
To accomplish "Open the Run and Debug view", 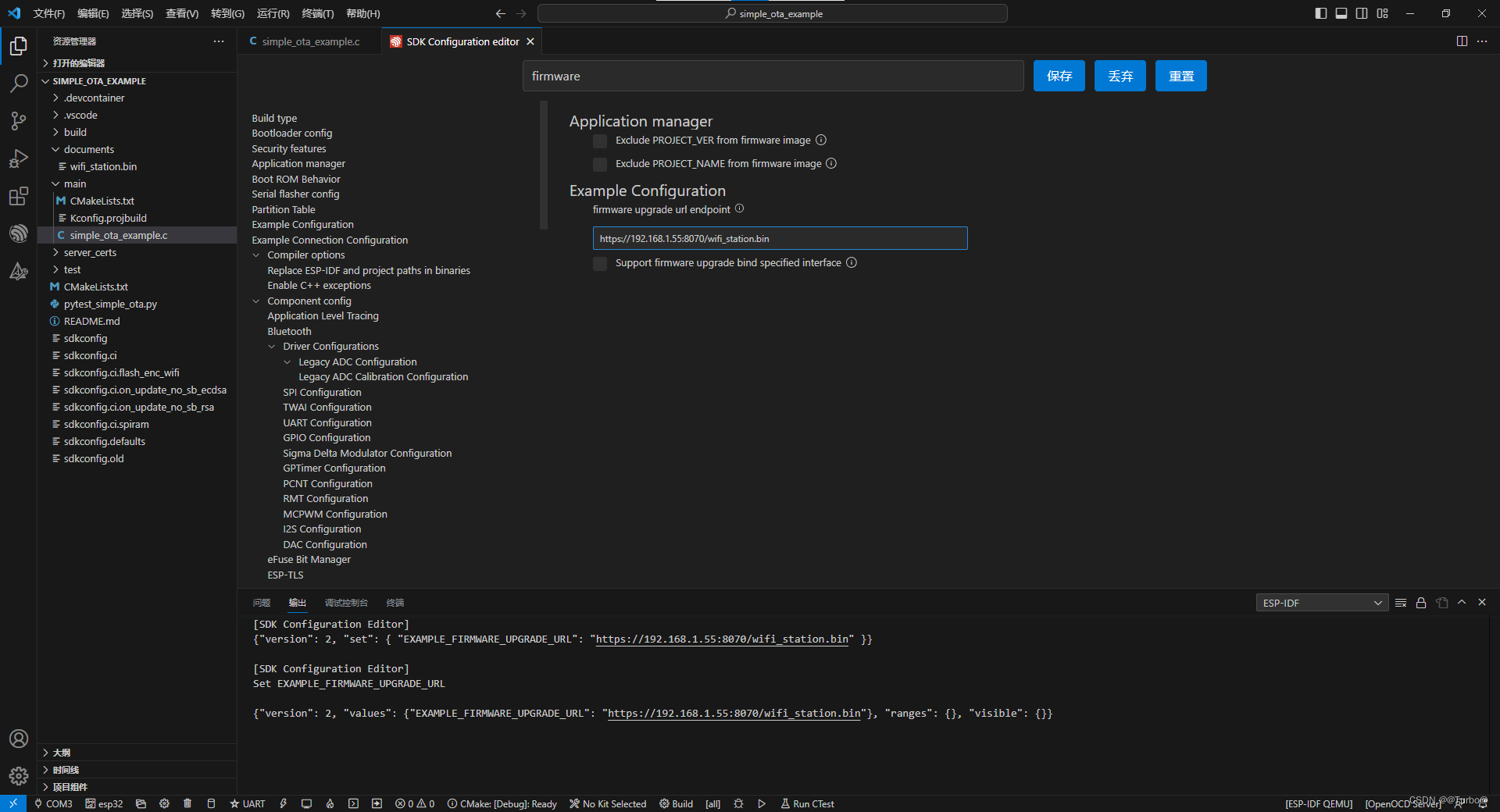I will (19, 158).
